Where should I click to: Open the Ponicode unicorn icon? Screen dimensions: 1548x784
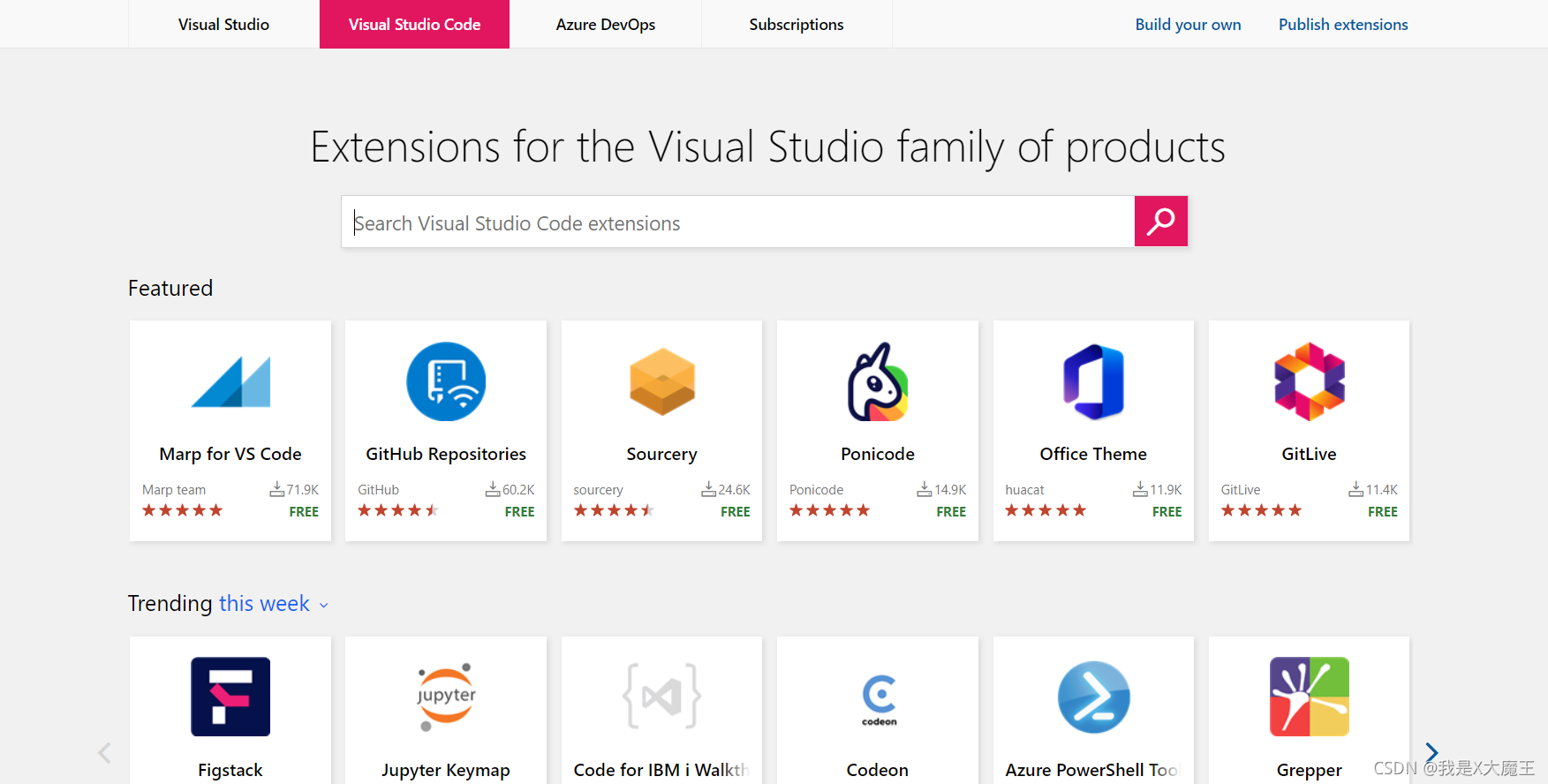878,381
